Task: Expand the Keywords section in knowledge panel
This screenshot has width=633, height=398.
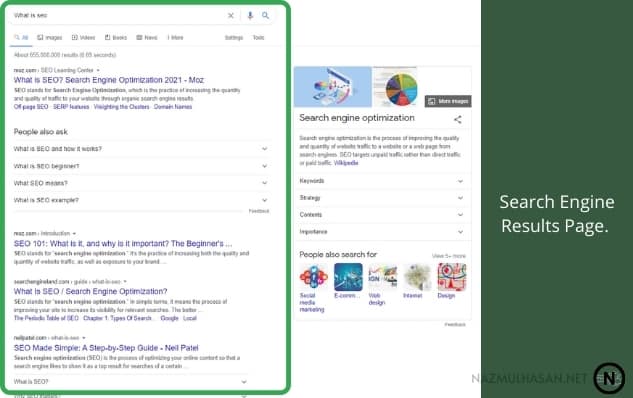Action: (381, 181)
